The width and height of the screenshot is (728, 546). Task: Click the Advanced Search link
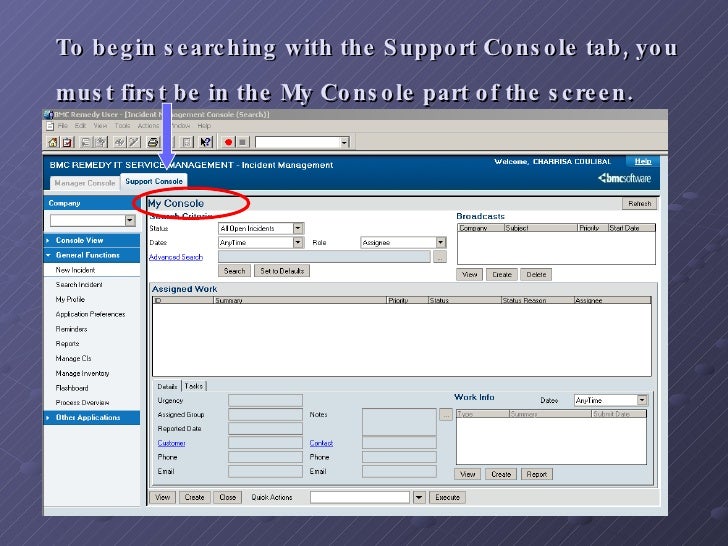point(176,257)
